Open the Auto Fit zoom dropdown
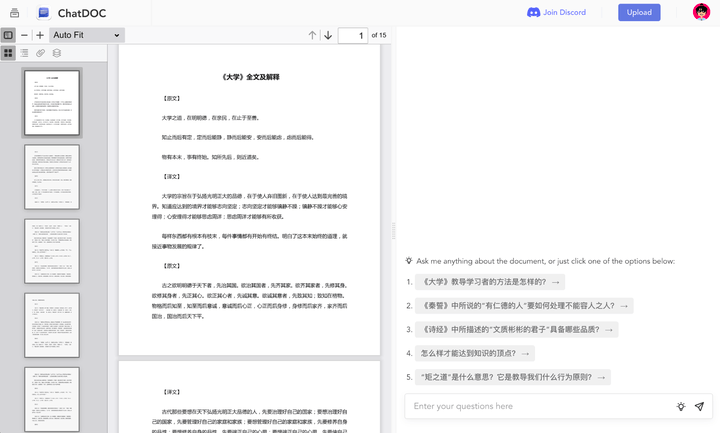 [x=86, y=35]
